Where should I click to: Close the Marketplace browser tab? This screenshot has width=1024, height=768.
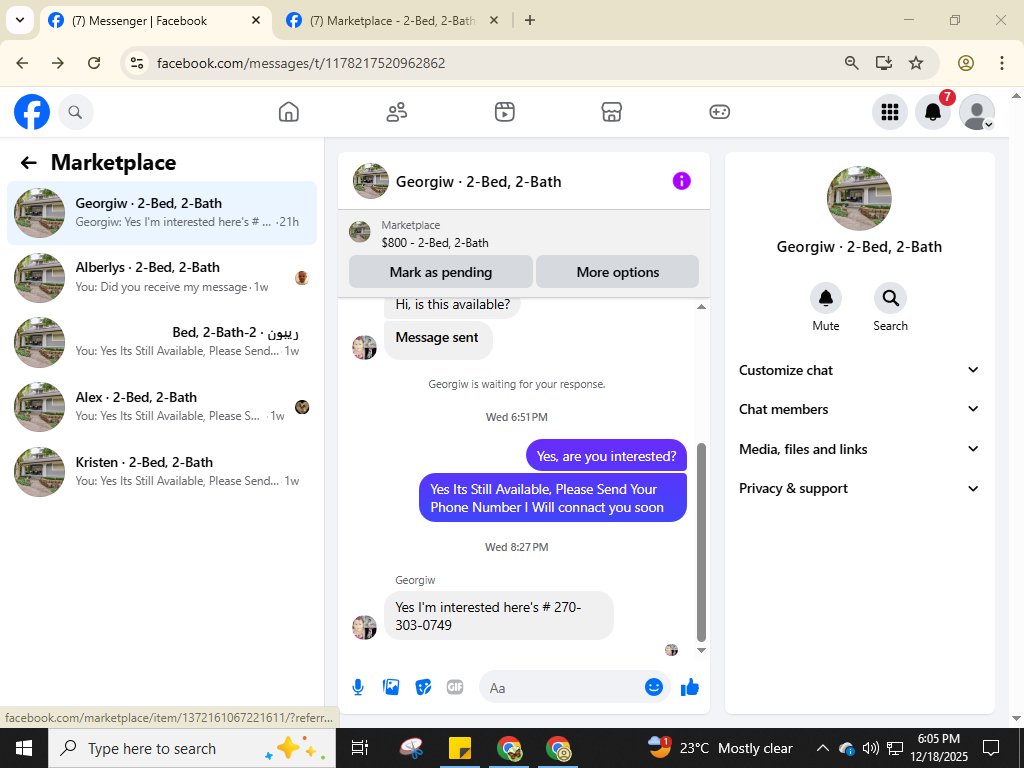pos(494,21)
